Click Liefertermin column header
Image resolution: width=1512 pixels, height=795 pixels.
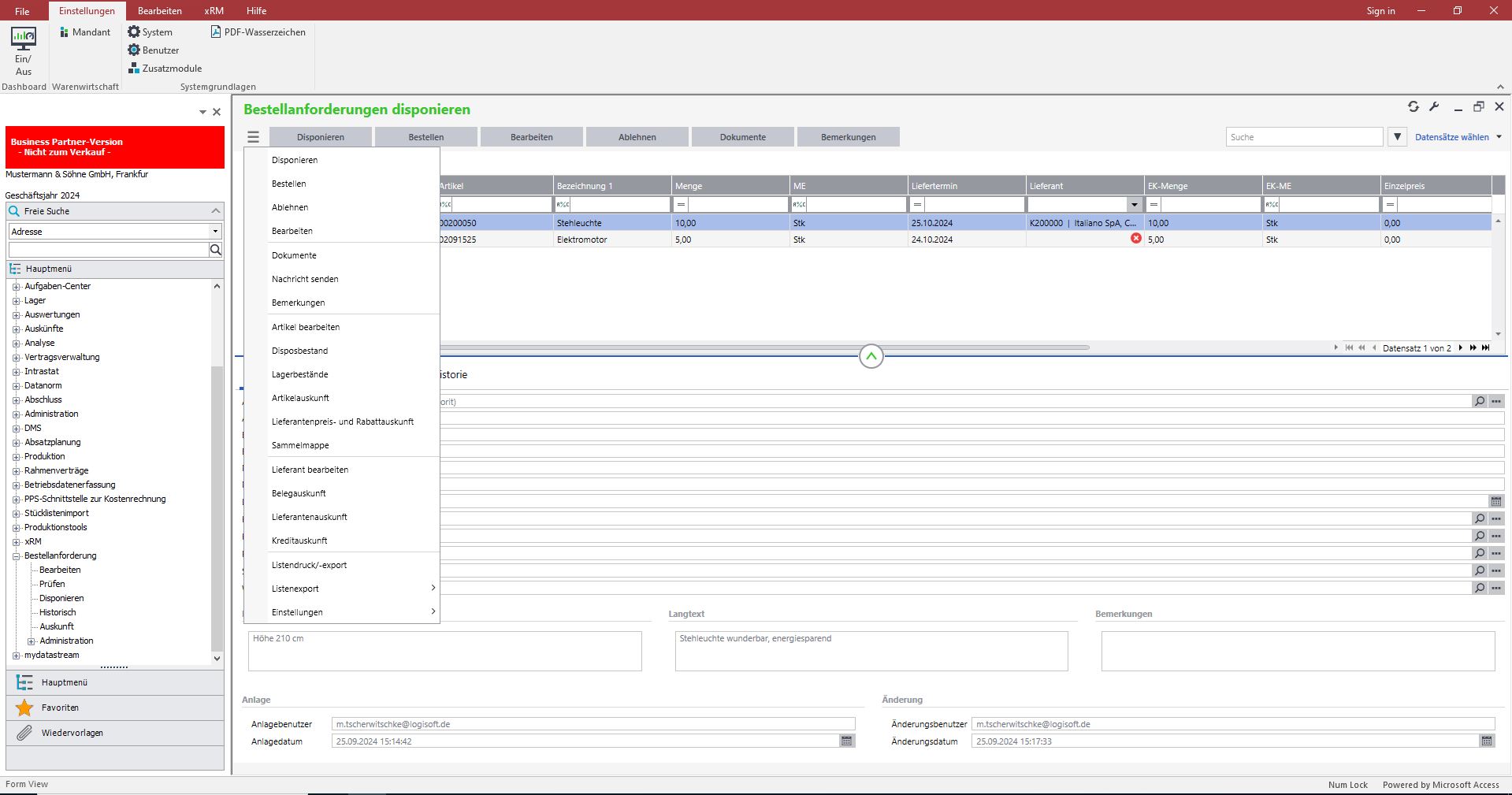(x=967, y=186)
